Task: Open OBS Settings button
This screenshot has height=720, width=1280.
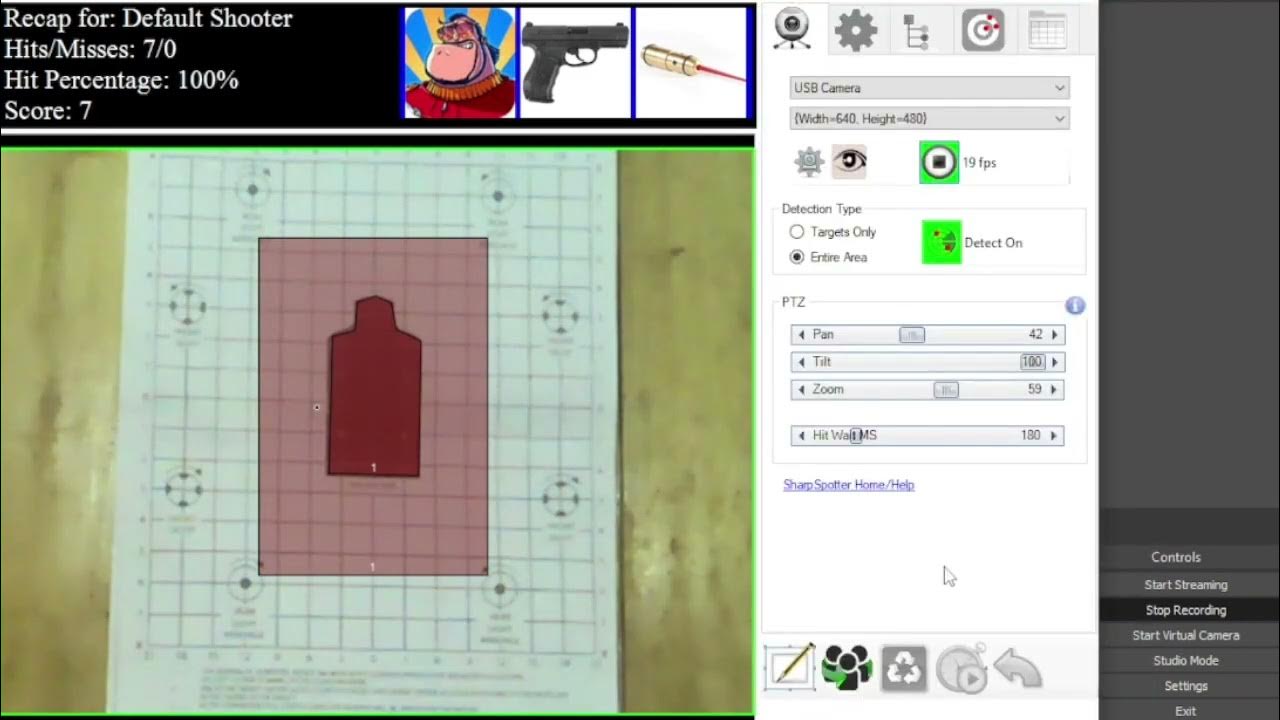Action: click(x=1186, y=686)
